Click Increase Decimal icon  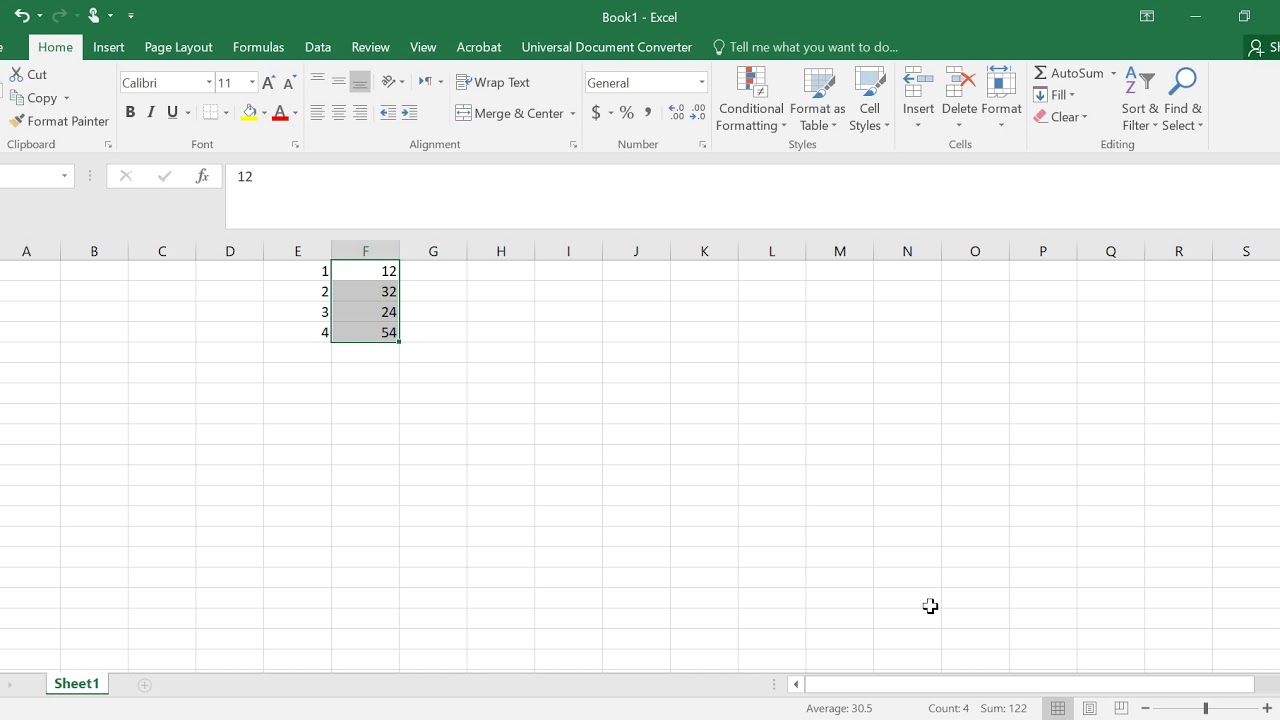(676, 113)
